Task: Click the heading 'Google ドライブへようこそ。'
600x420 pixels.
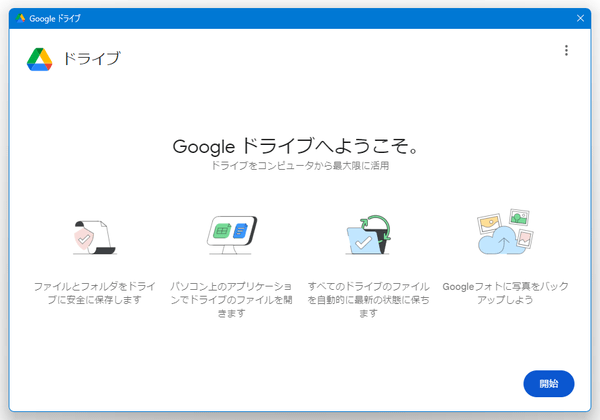Action: pyautogui.click(x=296, y=146)
